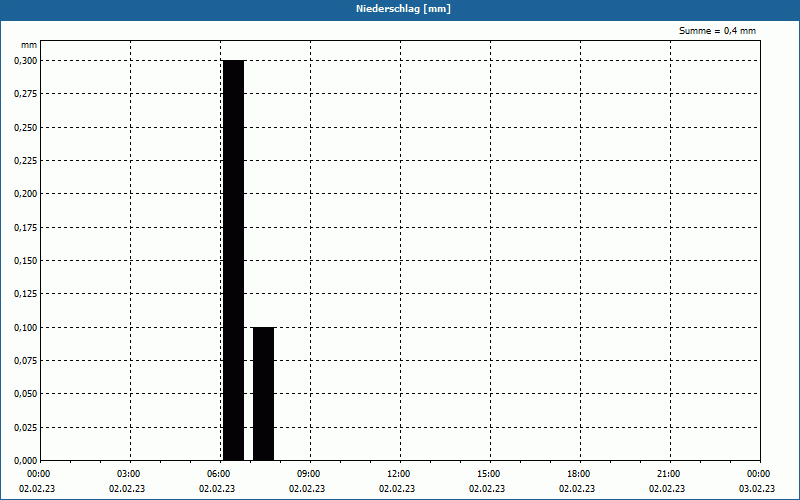Select the 0,175 y-axis value
Image resolution: width=800 pixels, height=500 pixels.
25,228
